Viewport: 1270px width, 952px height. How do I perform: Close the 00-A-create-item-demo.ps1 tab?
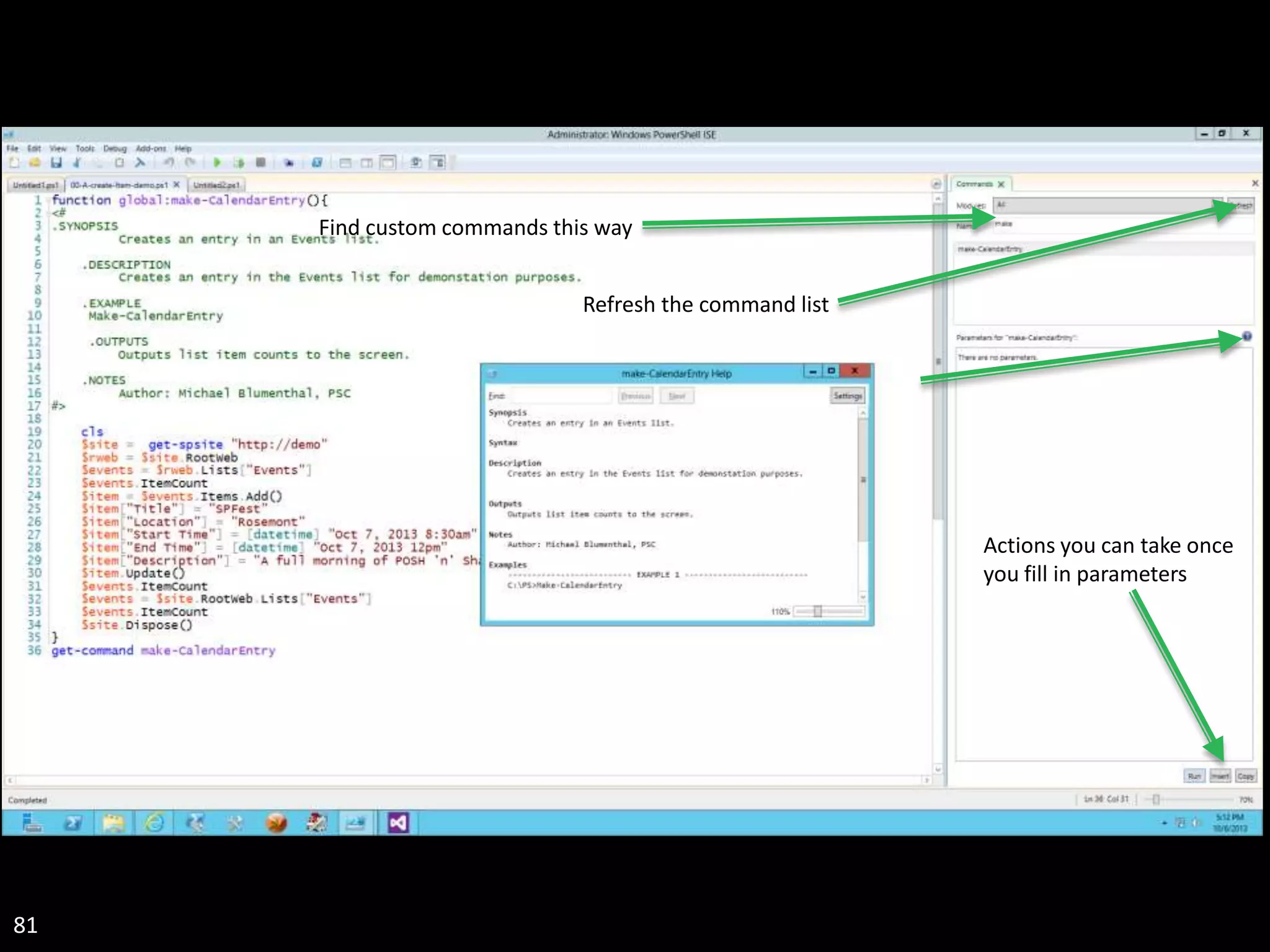coord(177,184)
